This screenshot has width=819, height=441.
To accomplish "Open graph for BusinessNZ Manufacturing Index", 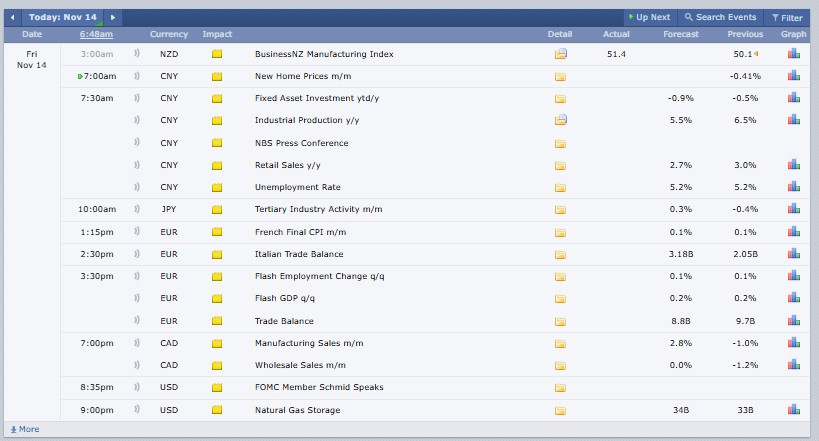I will point(793,54).
